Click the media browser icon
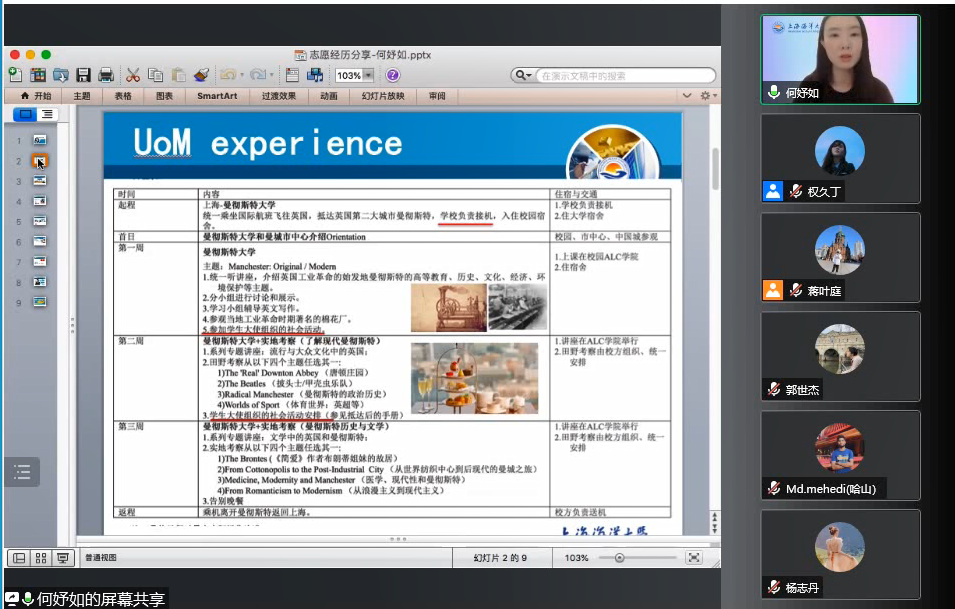Viewport: 955px width, 609px height. [315, 75]
